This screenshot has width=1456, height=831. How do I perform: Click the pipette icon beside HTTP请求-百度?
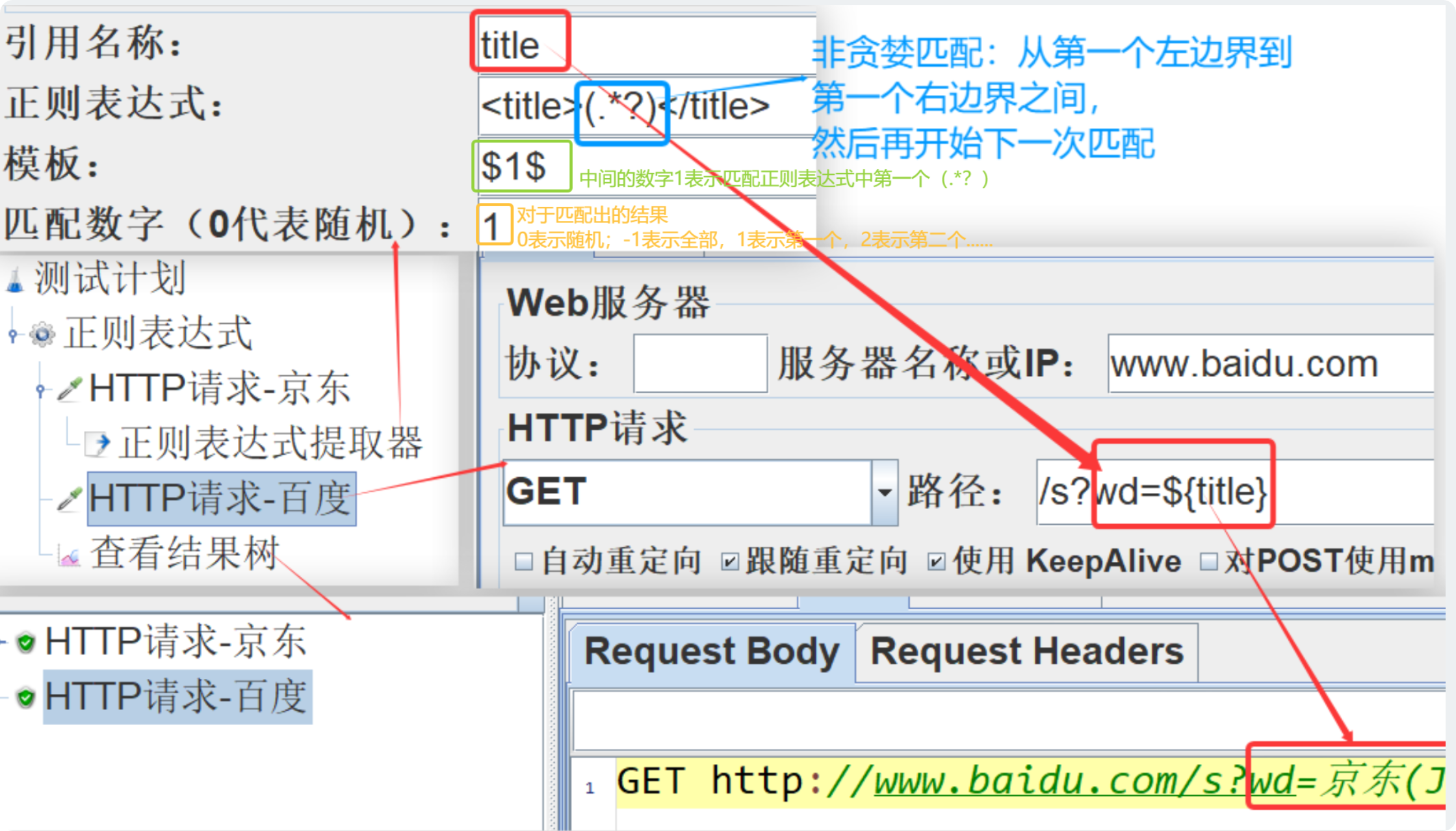(x=70, y=499)
